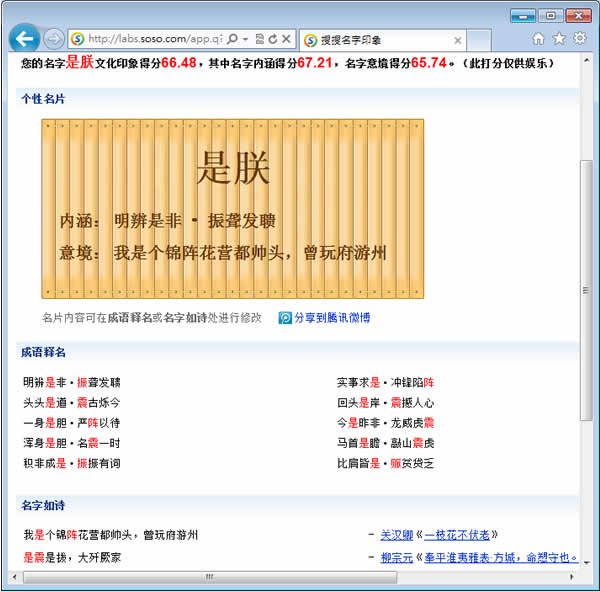Viewport: 600px width, 592px height.
Task: Click the 柳宗元 author link
Action: (x=396, y=557)
